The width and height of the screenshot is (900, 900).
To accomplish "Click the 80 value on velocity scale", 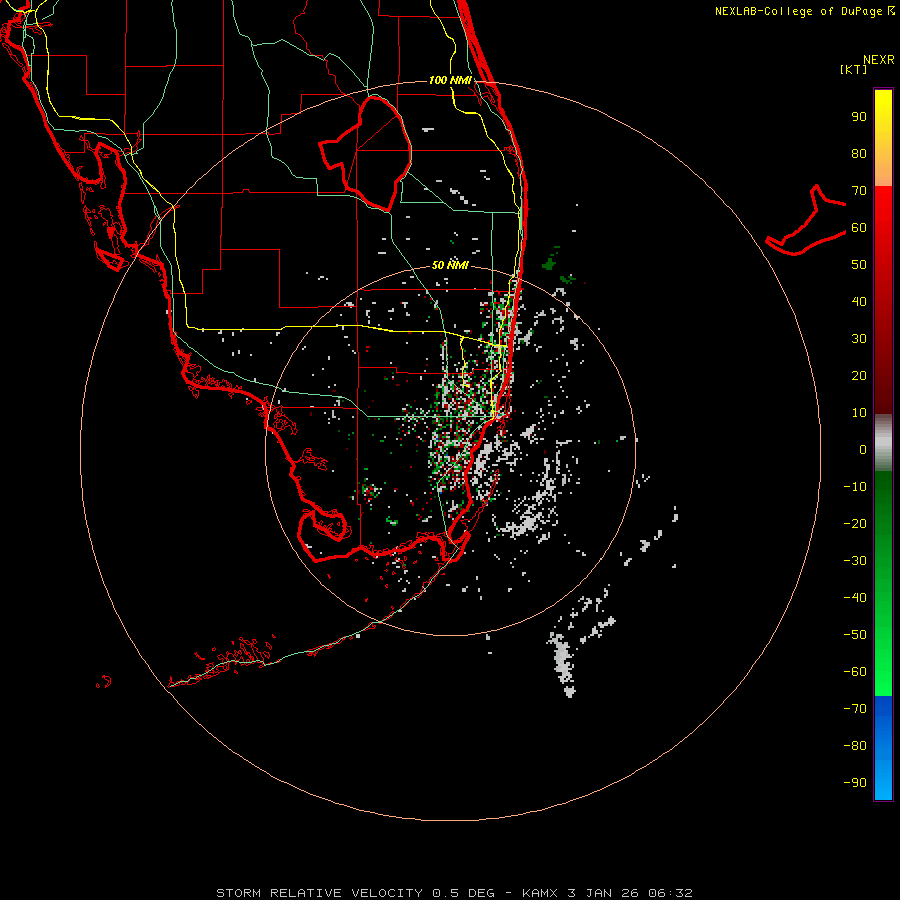I will (859, 154).
